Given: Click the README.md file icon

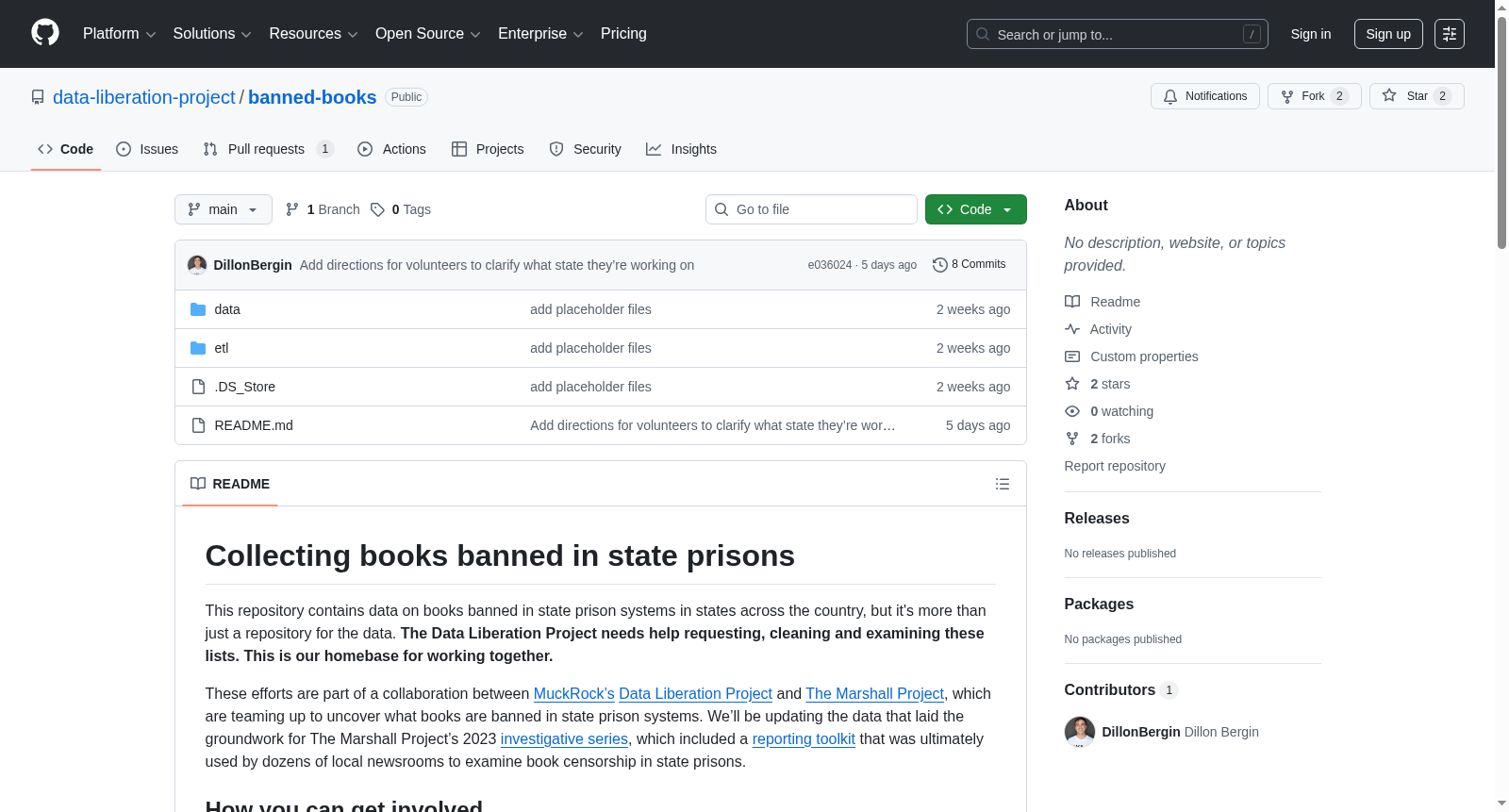Looking at the screenshot, I should tap(198, 425).
